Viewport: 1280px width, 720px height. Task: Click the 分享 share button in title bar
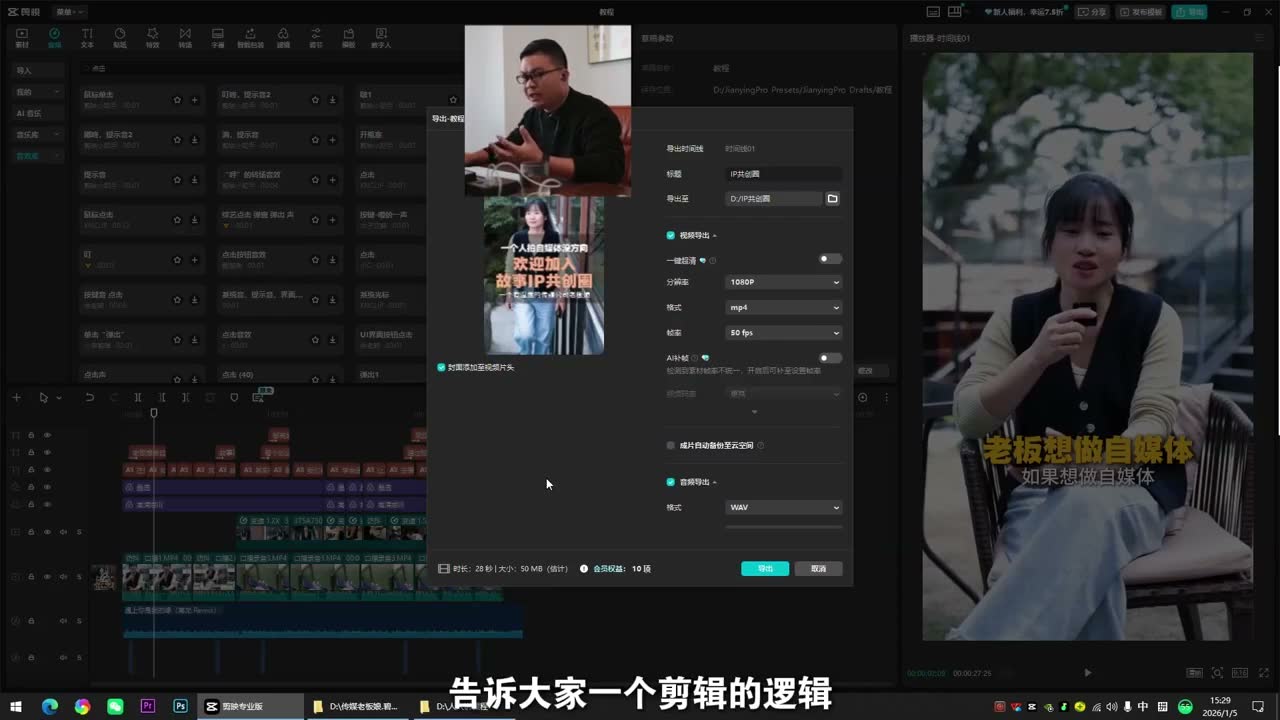point(1092,12)
